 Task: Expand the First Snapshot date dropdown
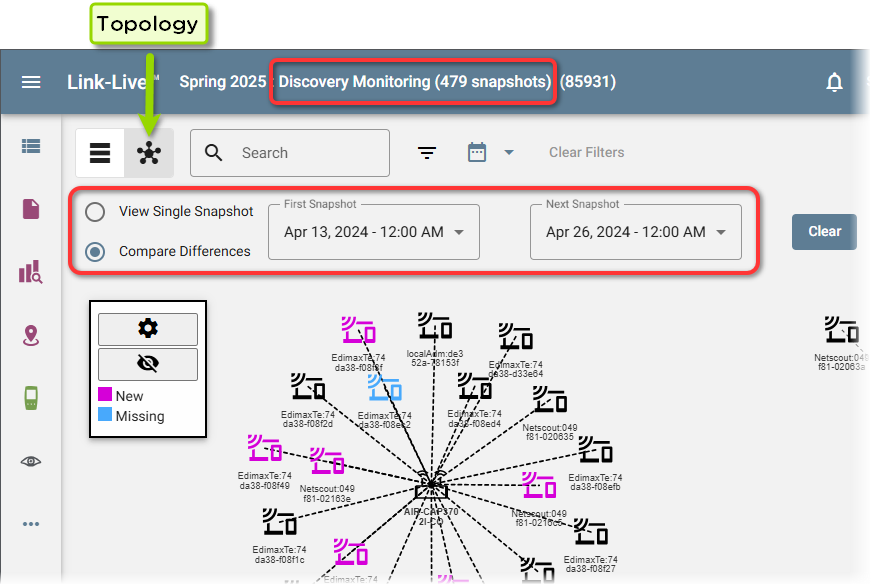[x=459, y=232]
